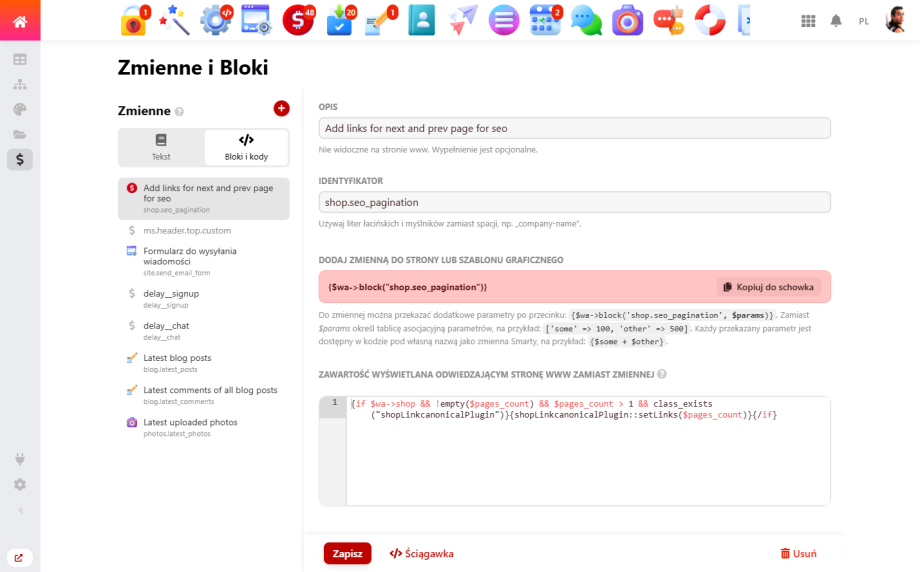Open the external link icon at sidebar bottom

pos(19,558)
